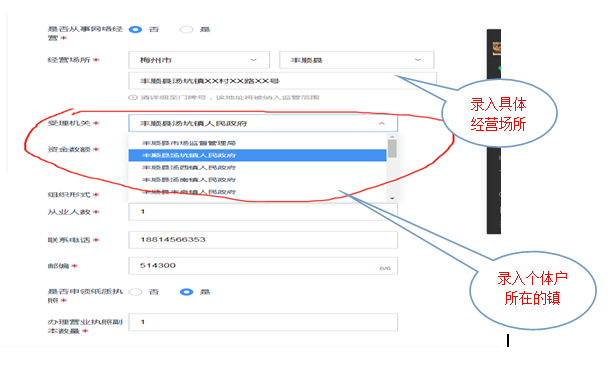Select 否 for 是否从事网络经营
The height and width of the screenshot is (369, 616).
(136, 29)
